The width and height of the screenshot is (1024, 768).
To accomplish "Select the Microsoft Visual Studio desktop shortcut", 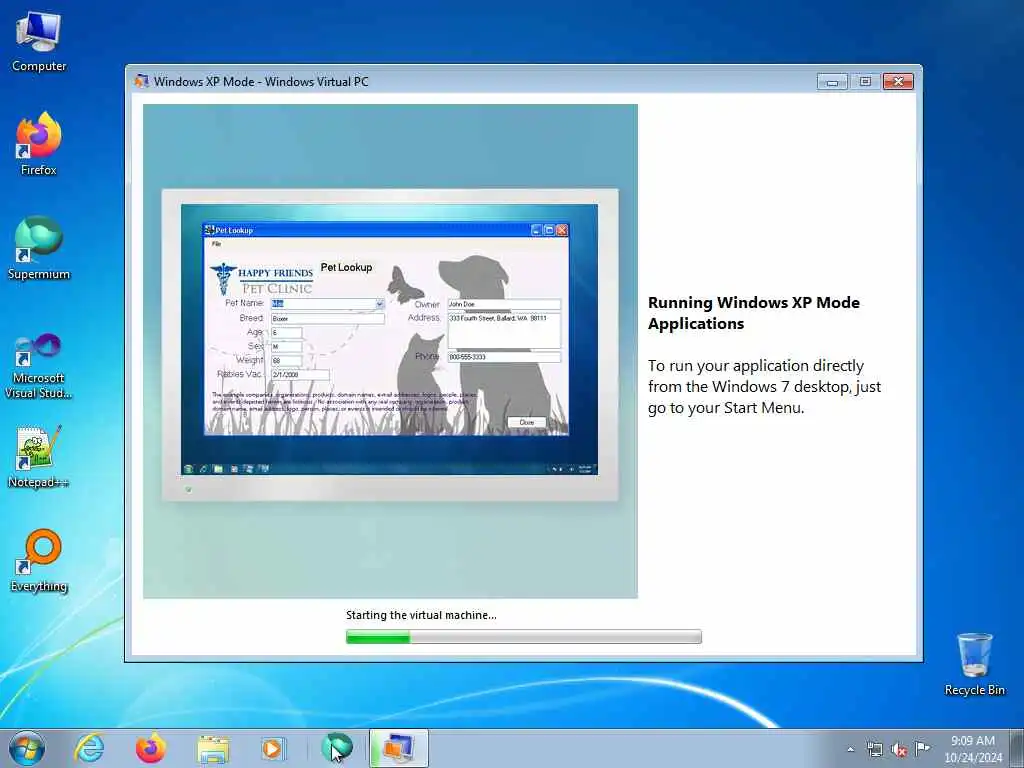I will click(39, 366).
